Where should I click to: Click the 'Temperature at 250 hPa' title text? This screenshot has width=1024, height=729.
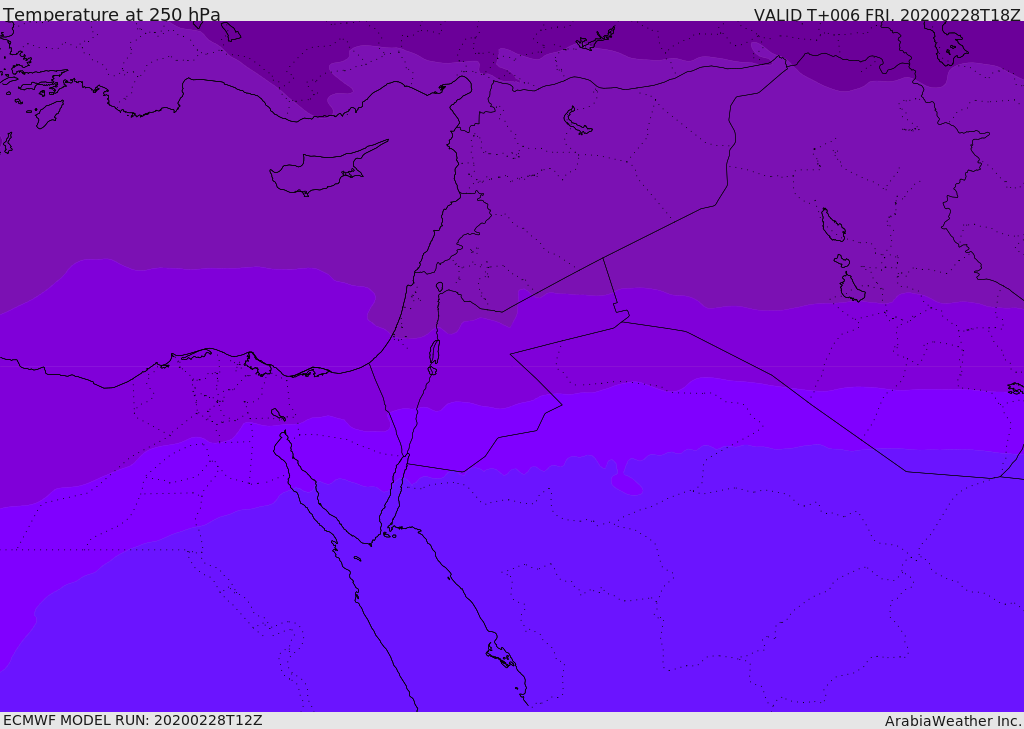[x=112, y=14]
